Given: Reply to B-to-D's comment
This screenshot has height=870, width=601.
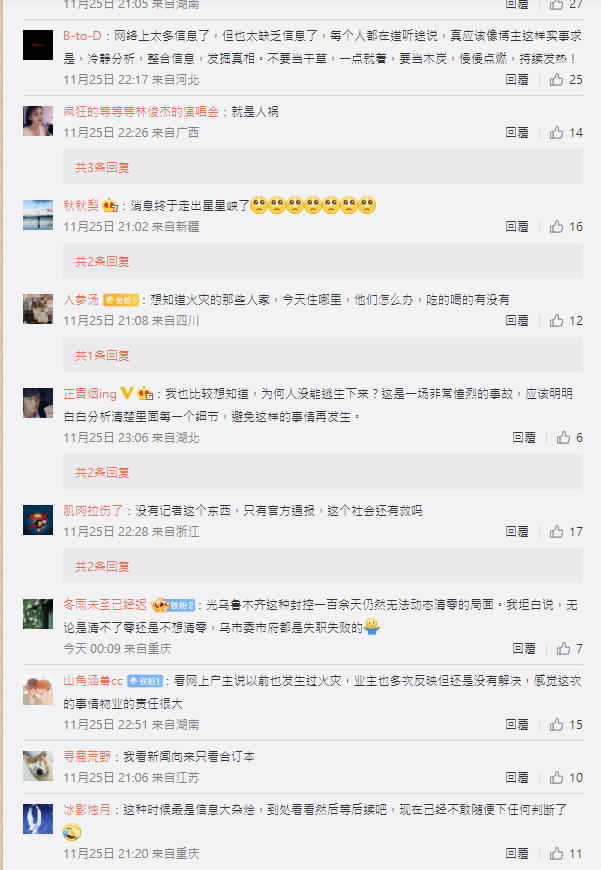Looking at the screenshot, I should 517,80.
